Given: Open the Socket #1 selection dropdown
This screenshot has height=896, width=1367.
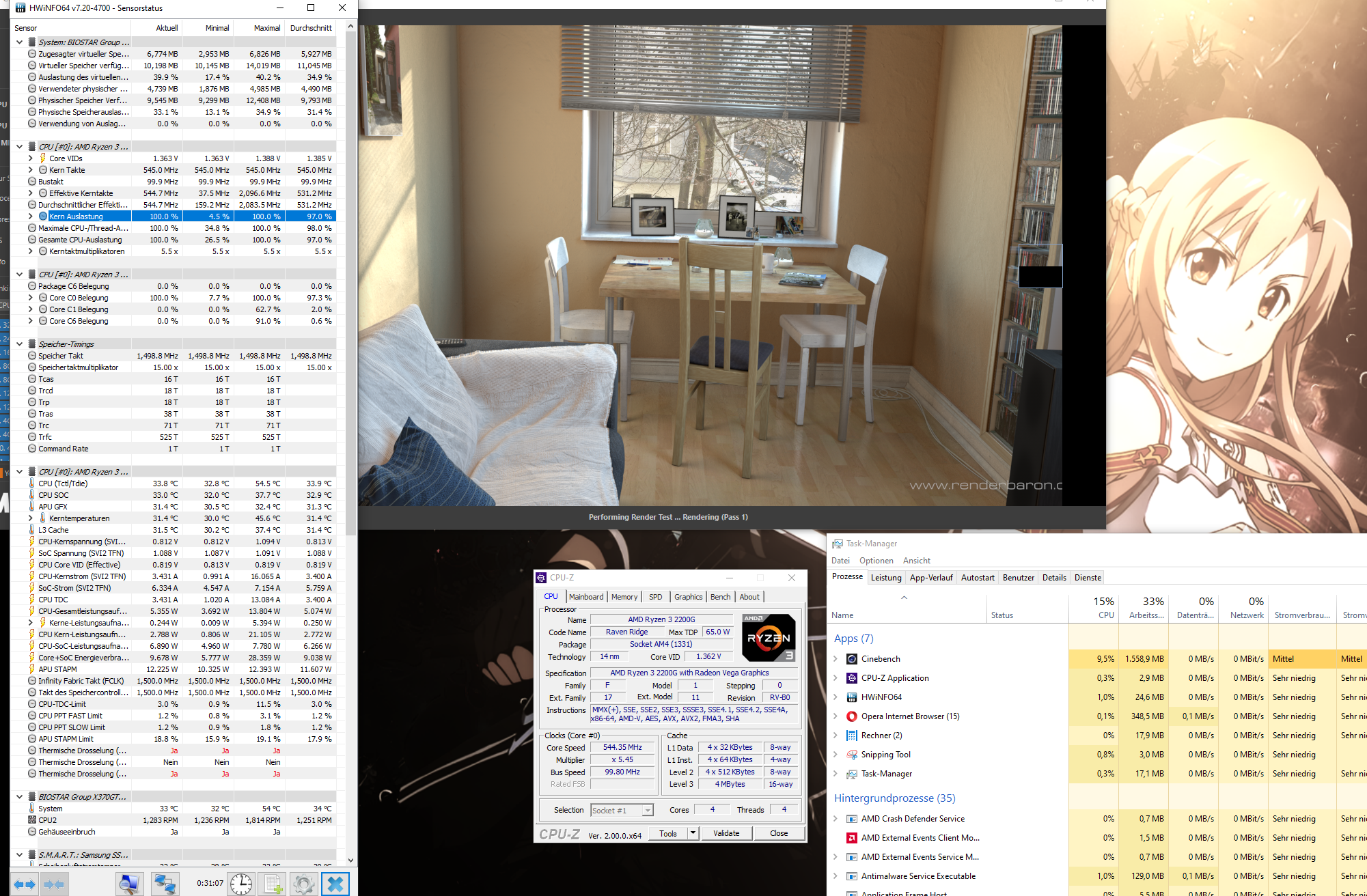Looking at the screenshot, I should (647, 810).
